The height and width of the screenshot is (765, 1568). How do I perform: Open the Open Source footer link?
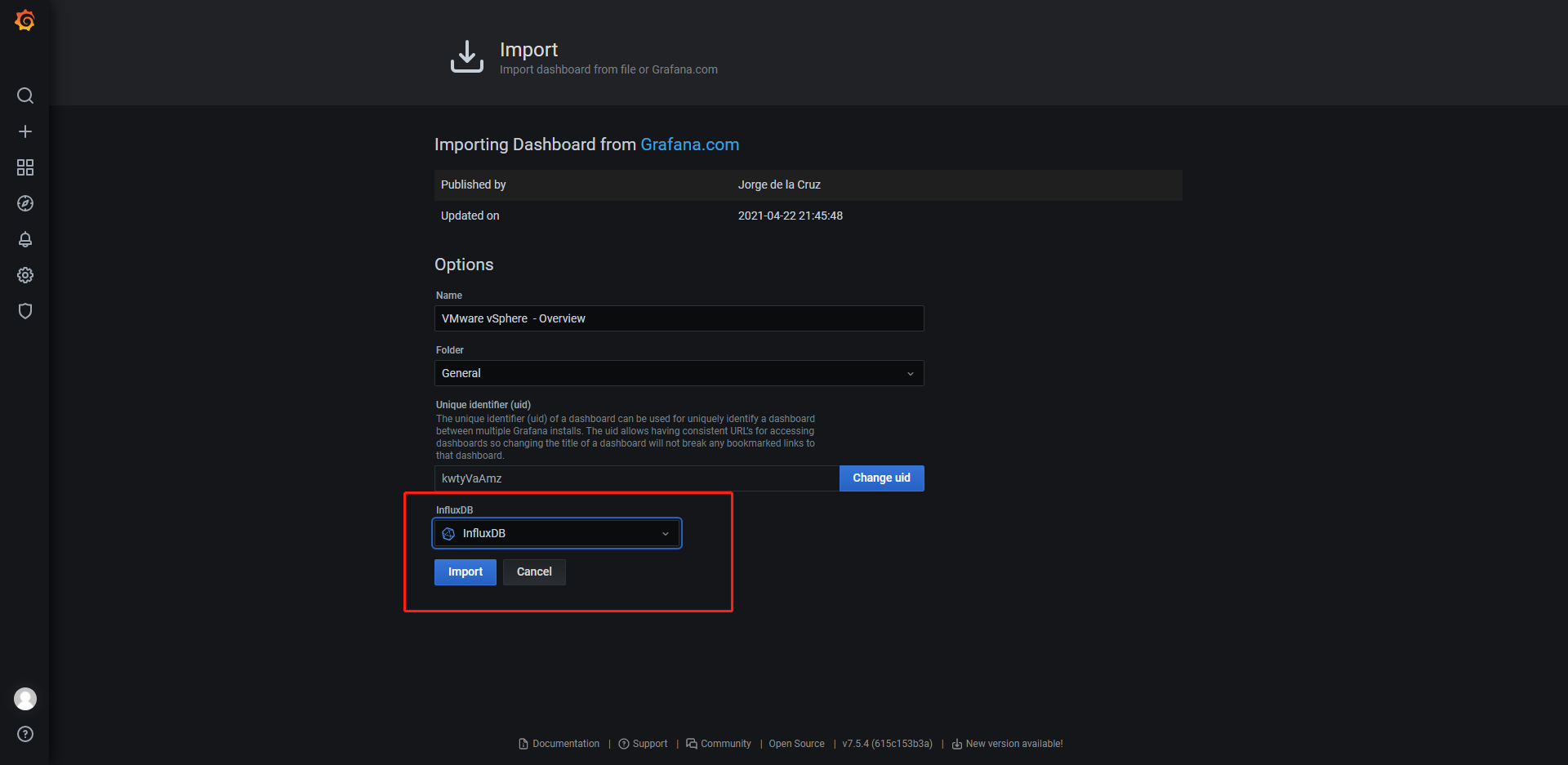(797, 744)
